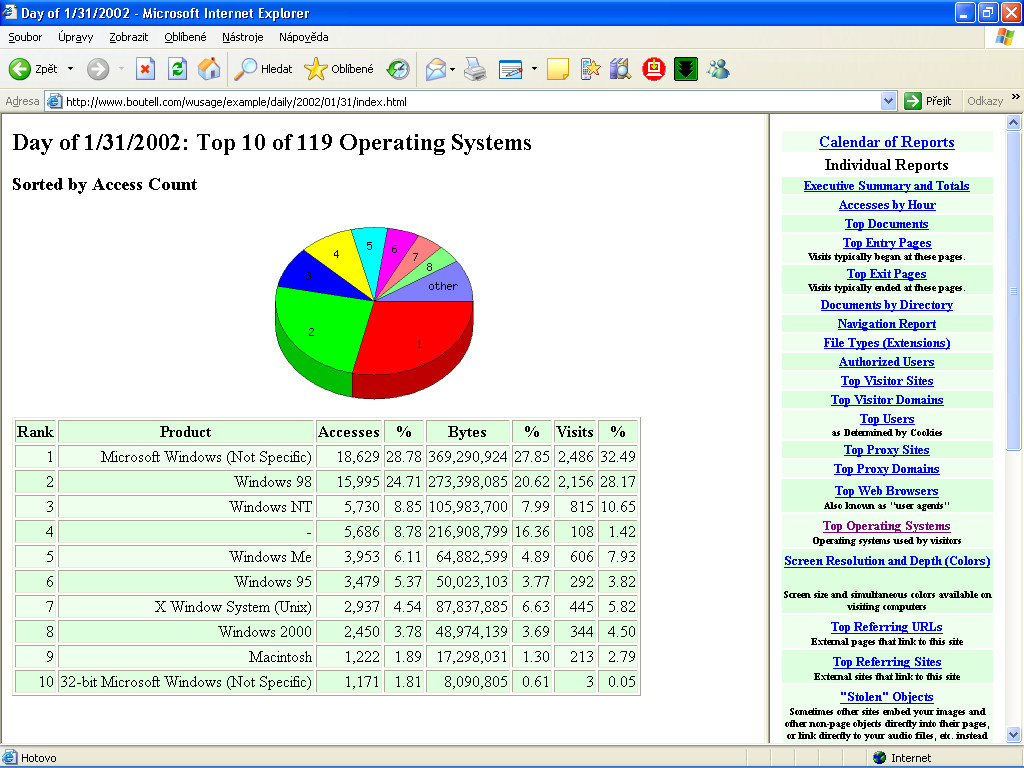Click the Windows flag logo throbber
1024x768 pixels.
(1004, 37)
